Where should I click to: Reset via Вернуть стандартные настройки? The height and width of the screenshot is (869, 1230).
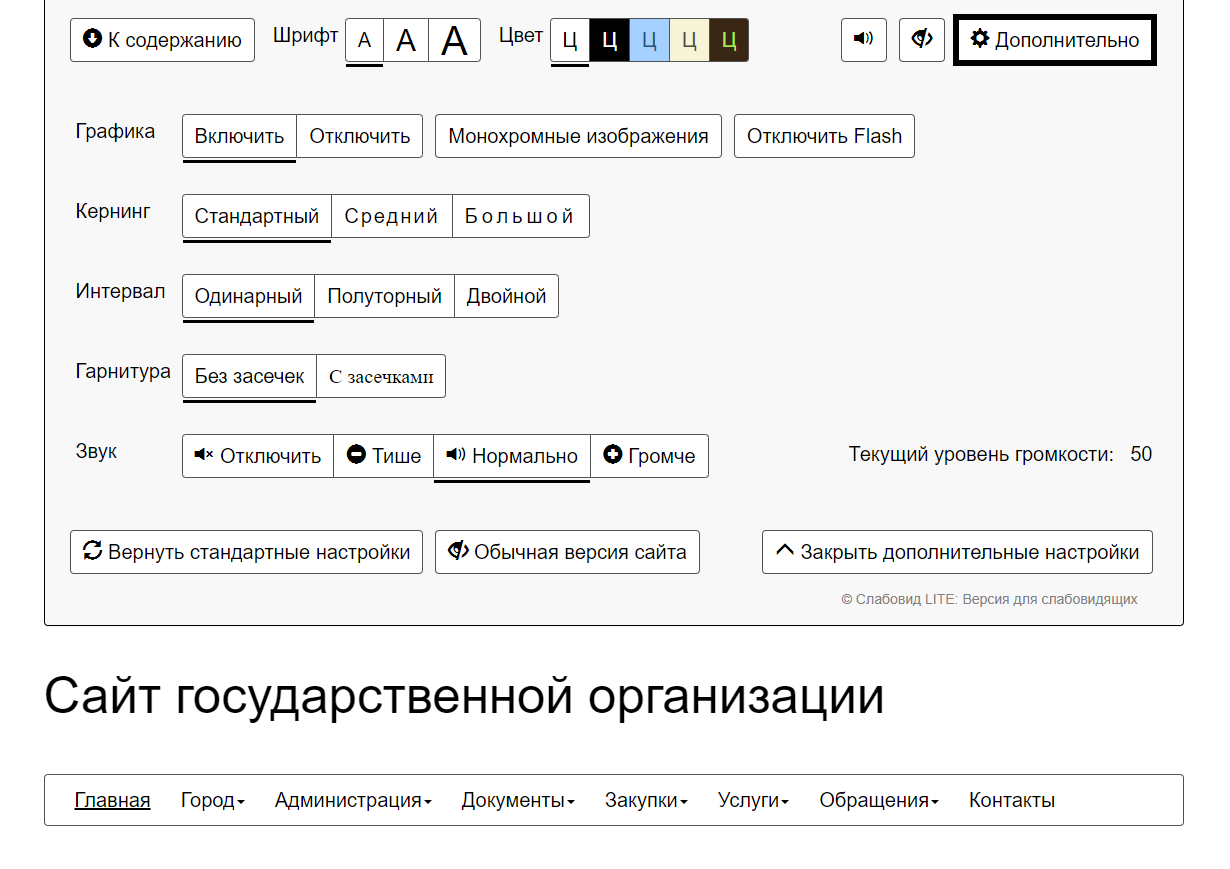point(246,552)
